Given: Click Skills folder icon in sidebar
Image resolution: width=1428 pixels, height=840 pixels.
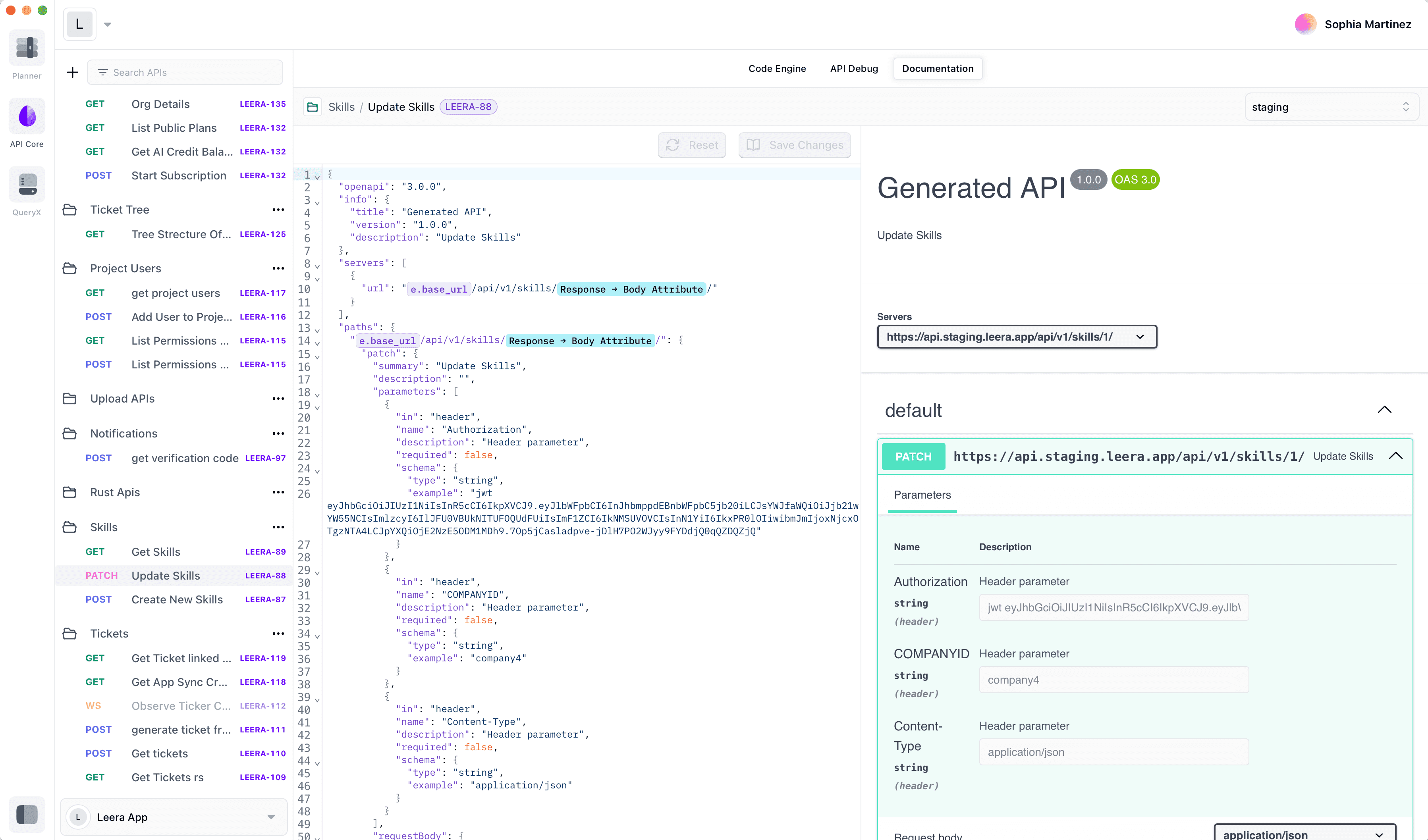Looking at the screenshot, I should [70, 527].
